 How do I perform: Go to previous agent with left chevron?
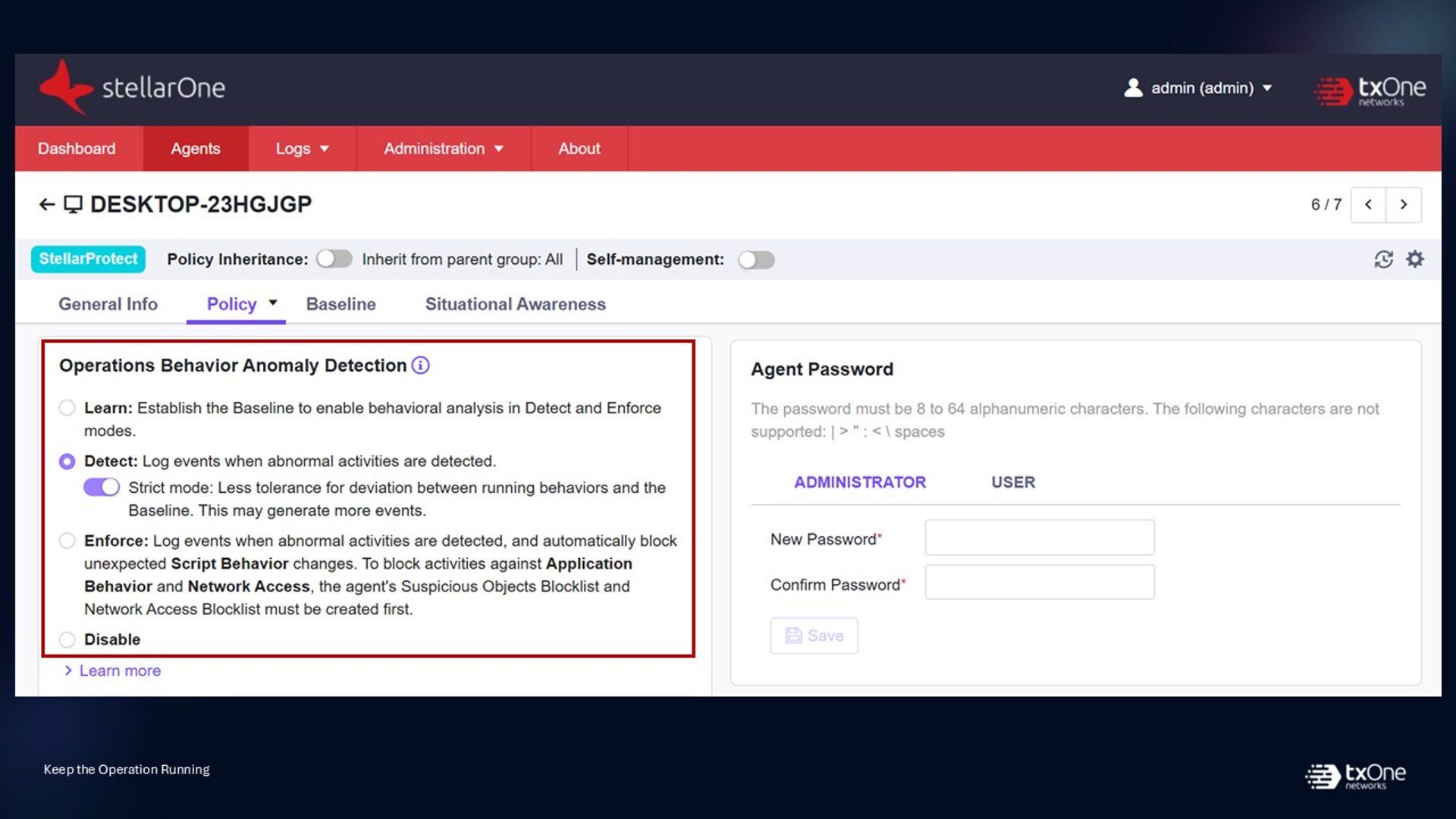[1368, 205]
